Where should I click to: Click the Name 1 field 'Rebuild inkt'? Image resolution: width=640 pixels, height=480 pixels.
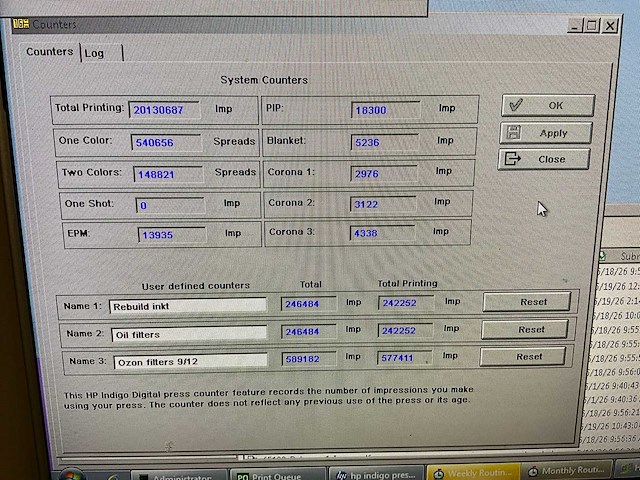(x=188, y=306)
